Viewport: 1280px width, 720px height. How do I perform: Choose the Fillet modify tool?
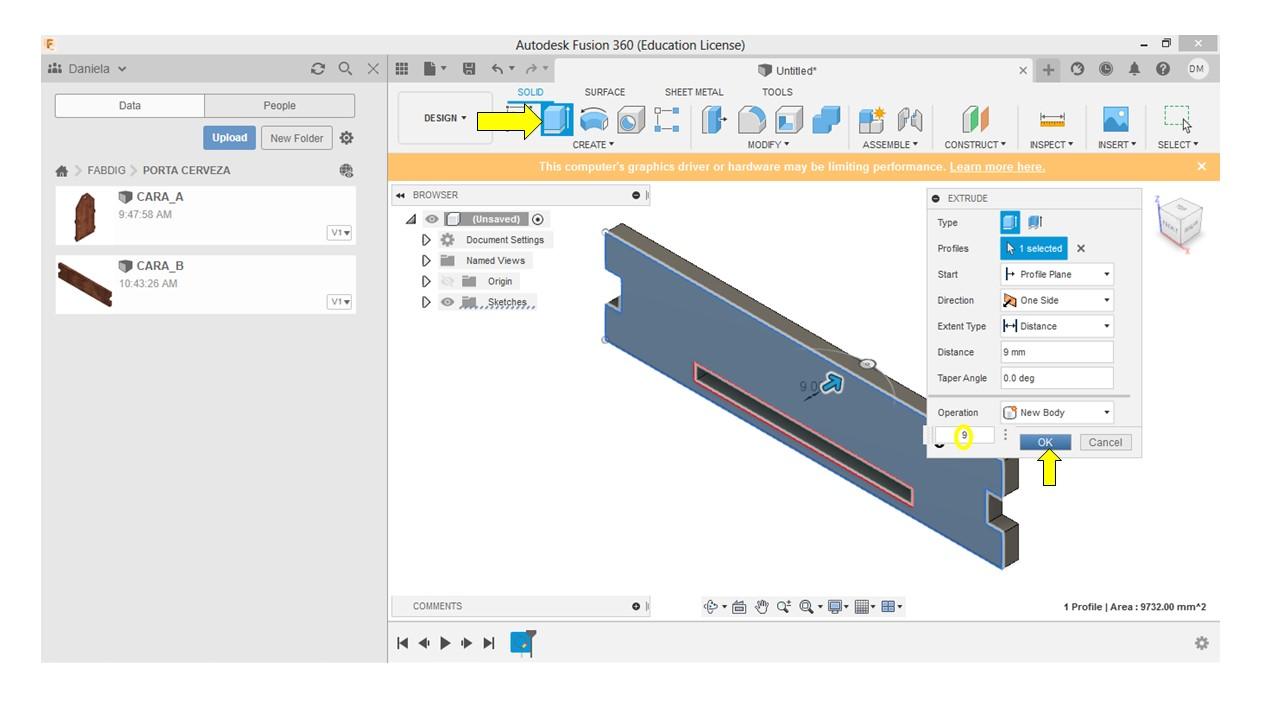752,120
